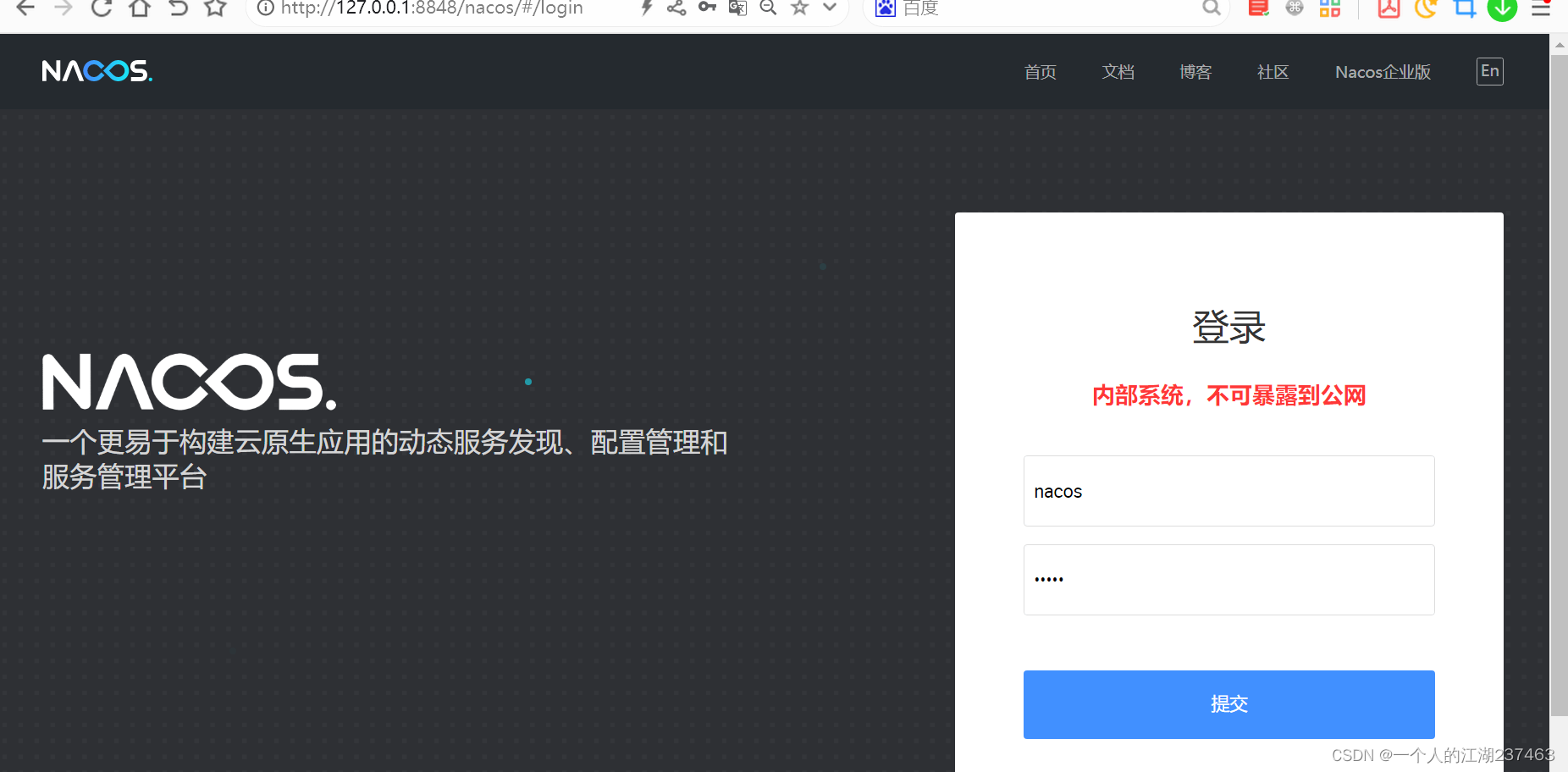Click the page vertical scrollbar thumb
1568x772 pixels.
tap(1559, 385)
